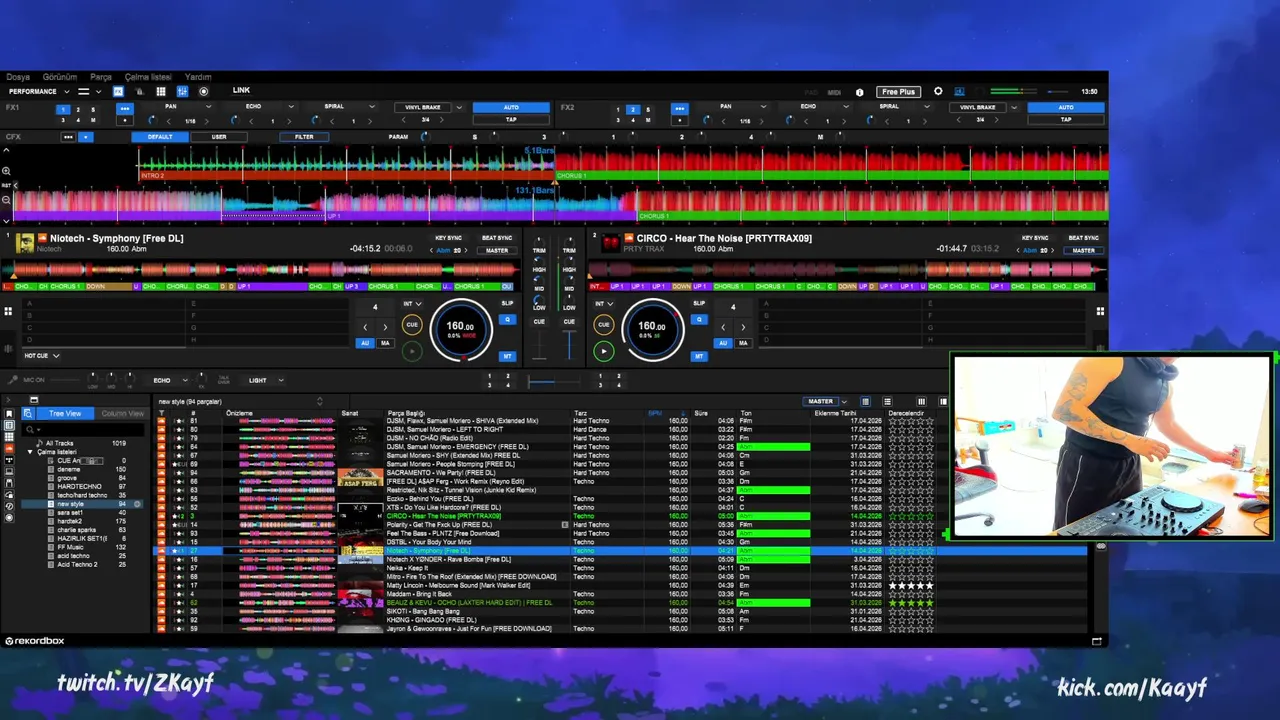Set deck 1 as MASTER
1280x720 pixels.
[x=497, y=250]
